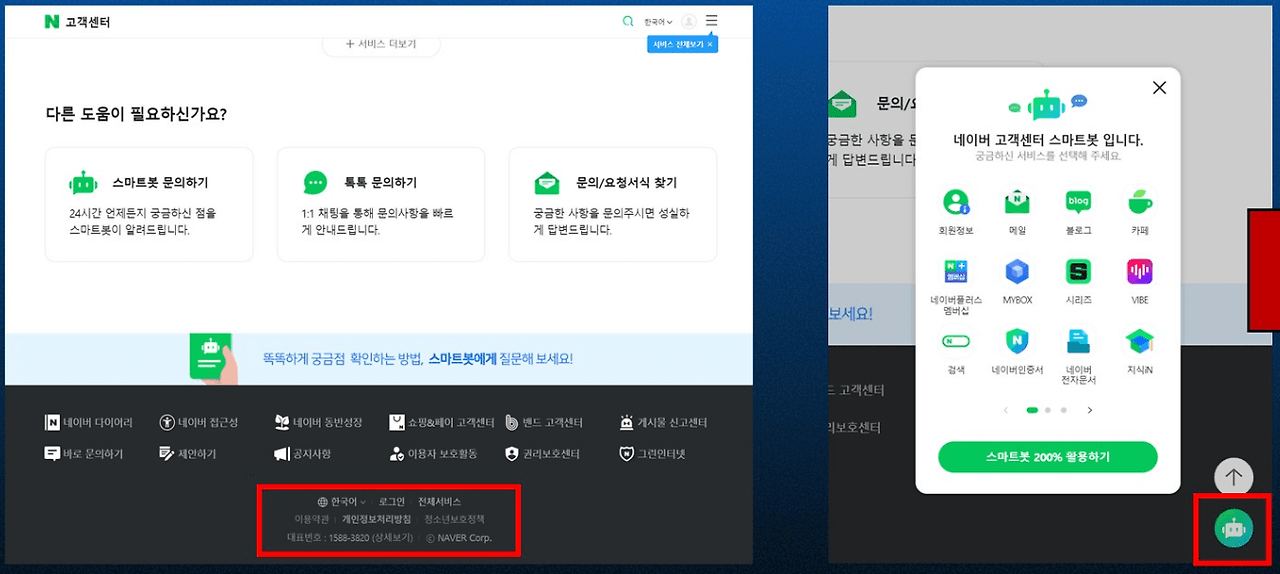Viewport: 1280px width, 574px height.
Task: Click 제안하기 in footer
Action: (x=188, y=454)
